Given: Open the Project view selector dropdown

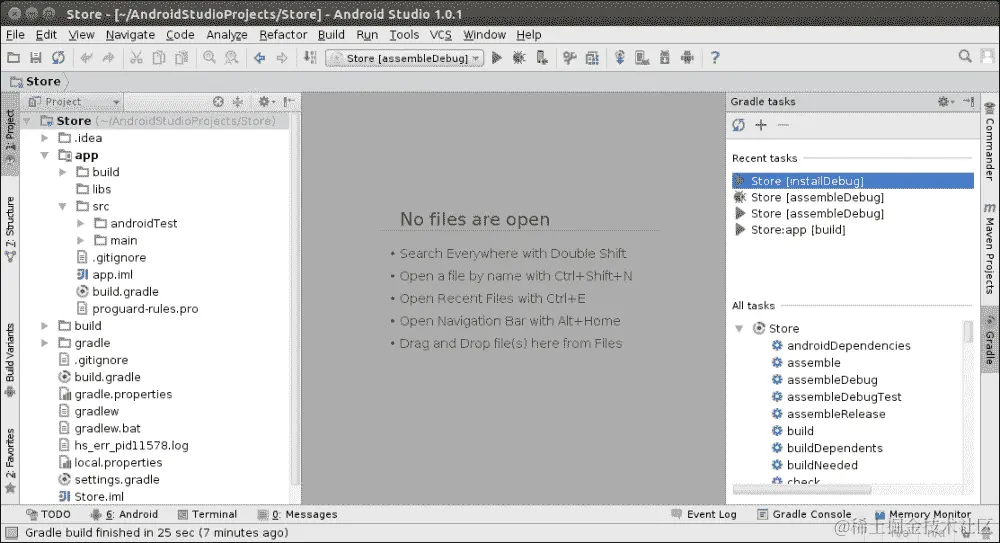Looking at the screenshot, I should (74, 101).
